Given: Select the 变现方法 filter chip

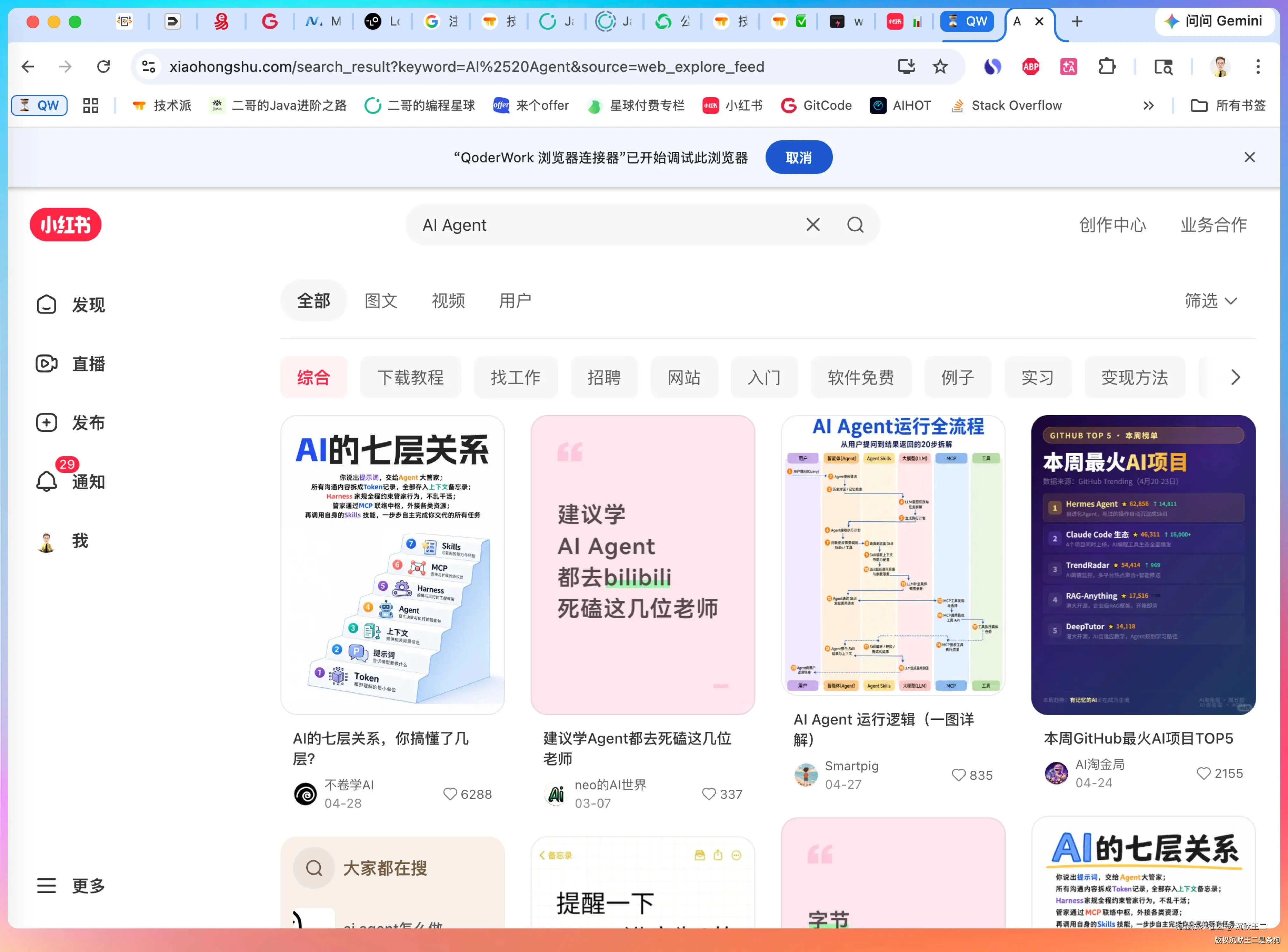Looking at the screenshot, I should 1135,377.
